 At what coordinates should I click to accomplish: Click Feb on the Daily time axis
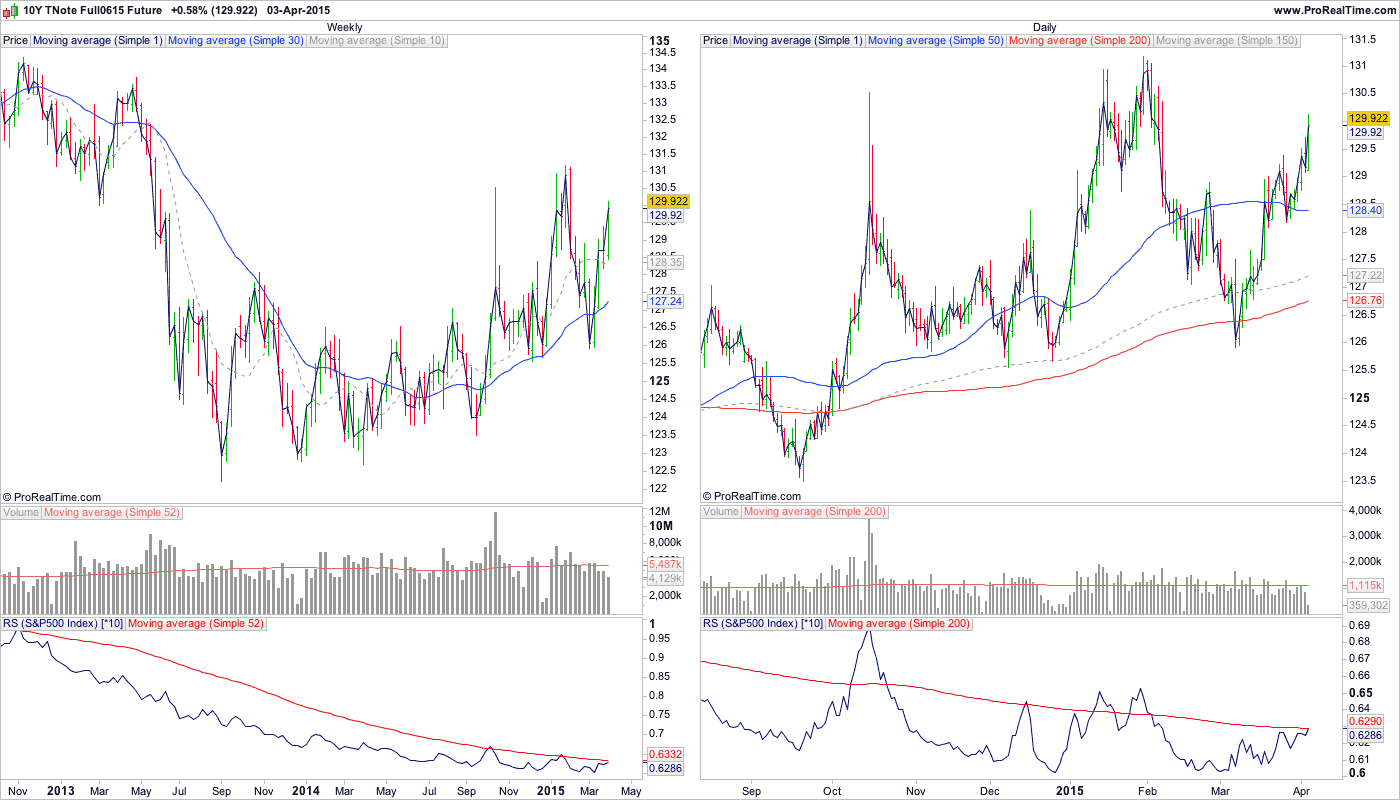pyautogui.click(x=1146, y=791)
